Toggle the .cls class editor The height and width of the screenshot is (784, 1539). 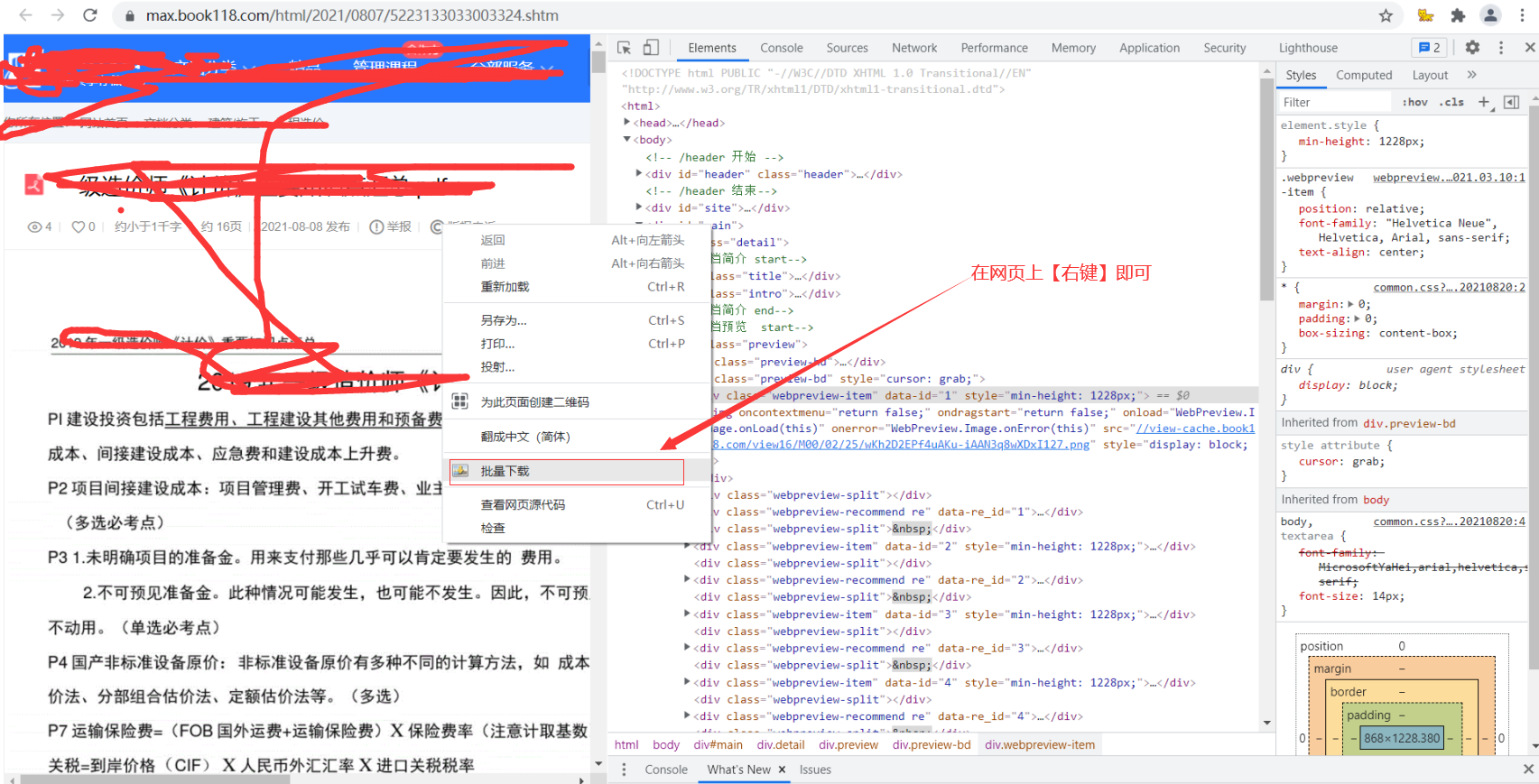1451,102
